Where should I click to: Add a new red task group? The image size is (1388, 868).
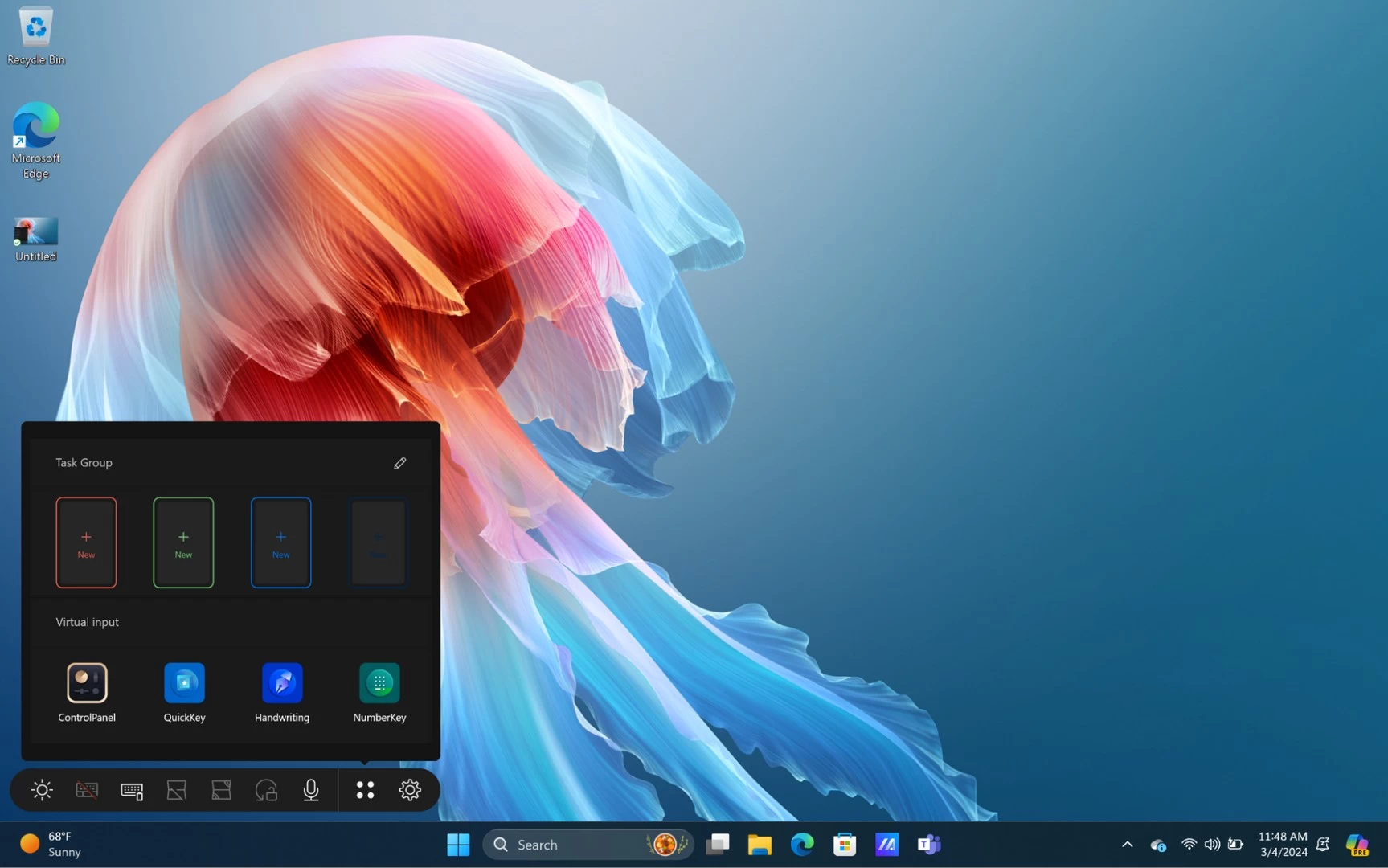tap(86, 542)
